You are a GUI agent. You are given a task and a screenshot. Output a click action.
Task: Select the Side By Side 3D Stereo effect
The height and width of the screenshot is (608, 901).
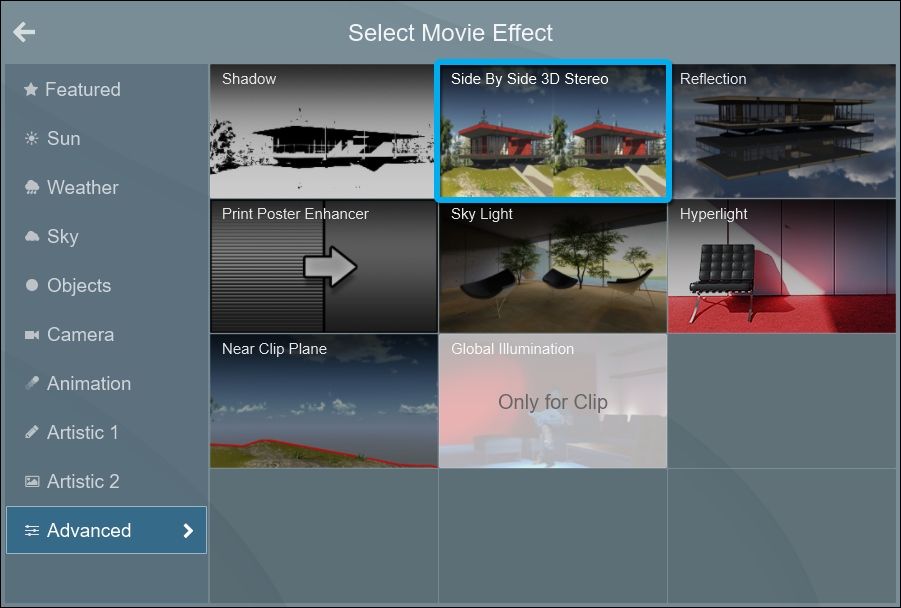pyautogui.click(x=553, y=132)
